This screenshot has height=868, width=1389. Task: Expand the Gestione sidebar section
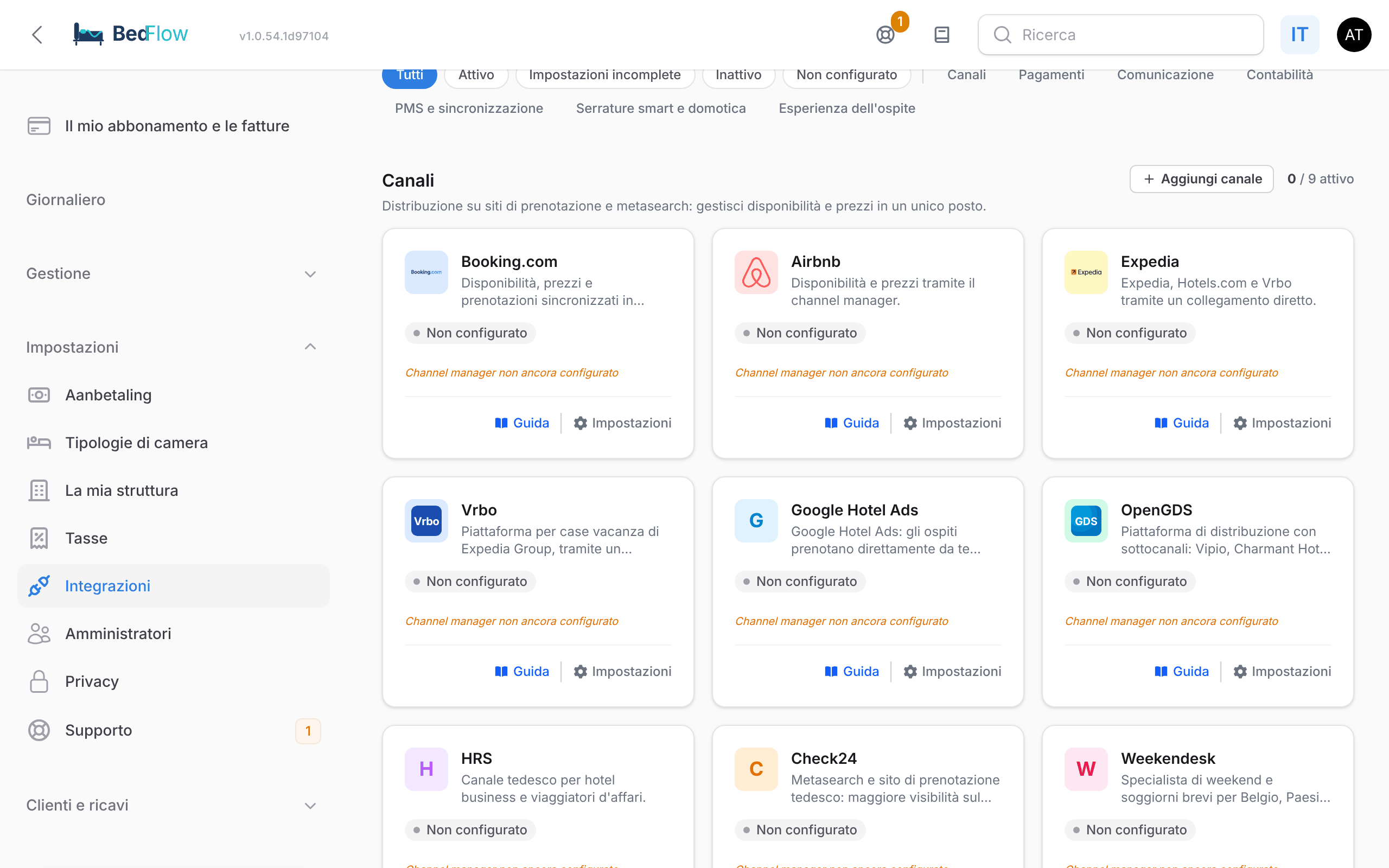pos(173,273)
